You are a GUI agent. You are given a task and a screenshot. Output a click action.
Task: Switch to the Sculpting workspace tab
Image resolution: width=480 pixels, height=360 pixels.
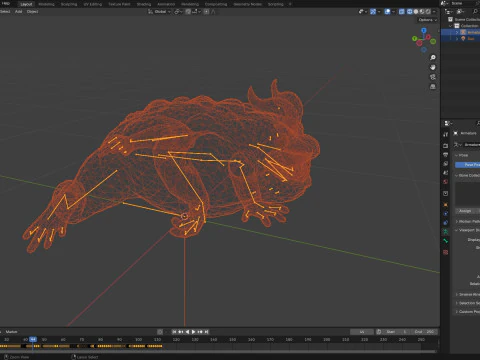[69, 4]
